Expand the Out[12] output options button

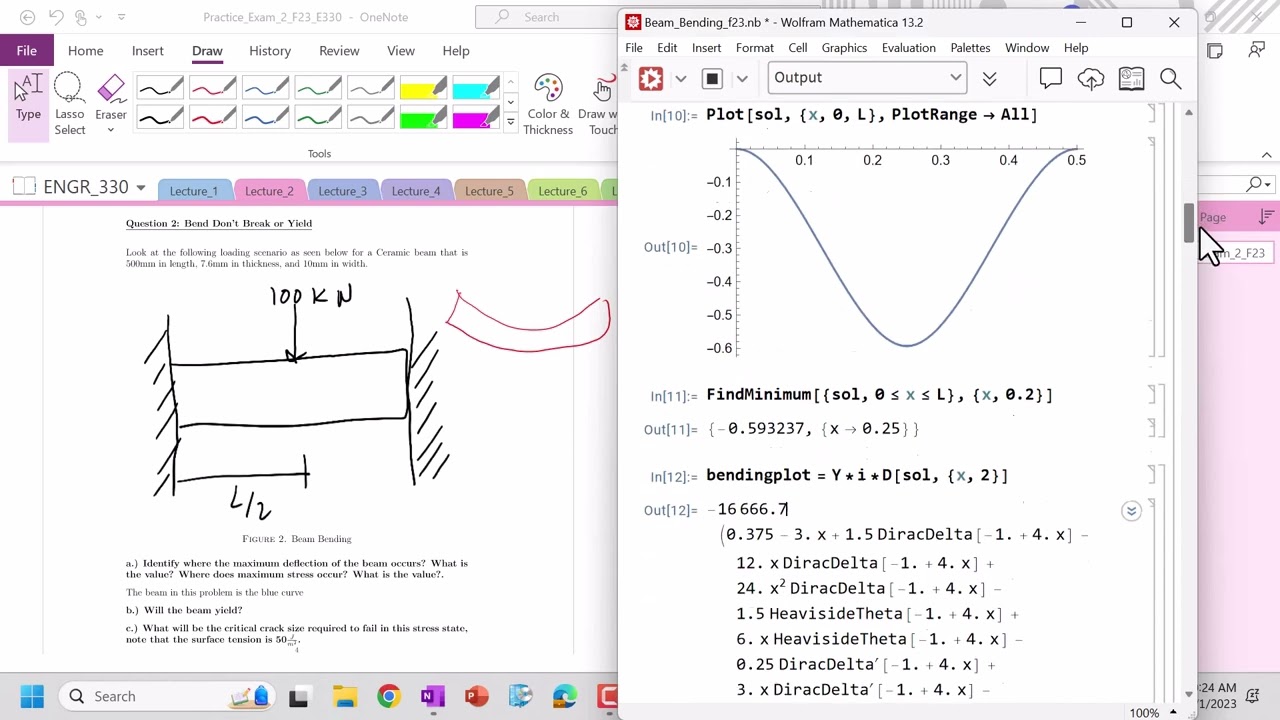click(x=1131, y=511)
